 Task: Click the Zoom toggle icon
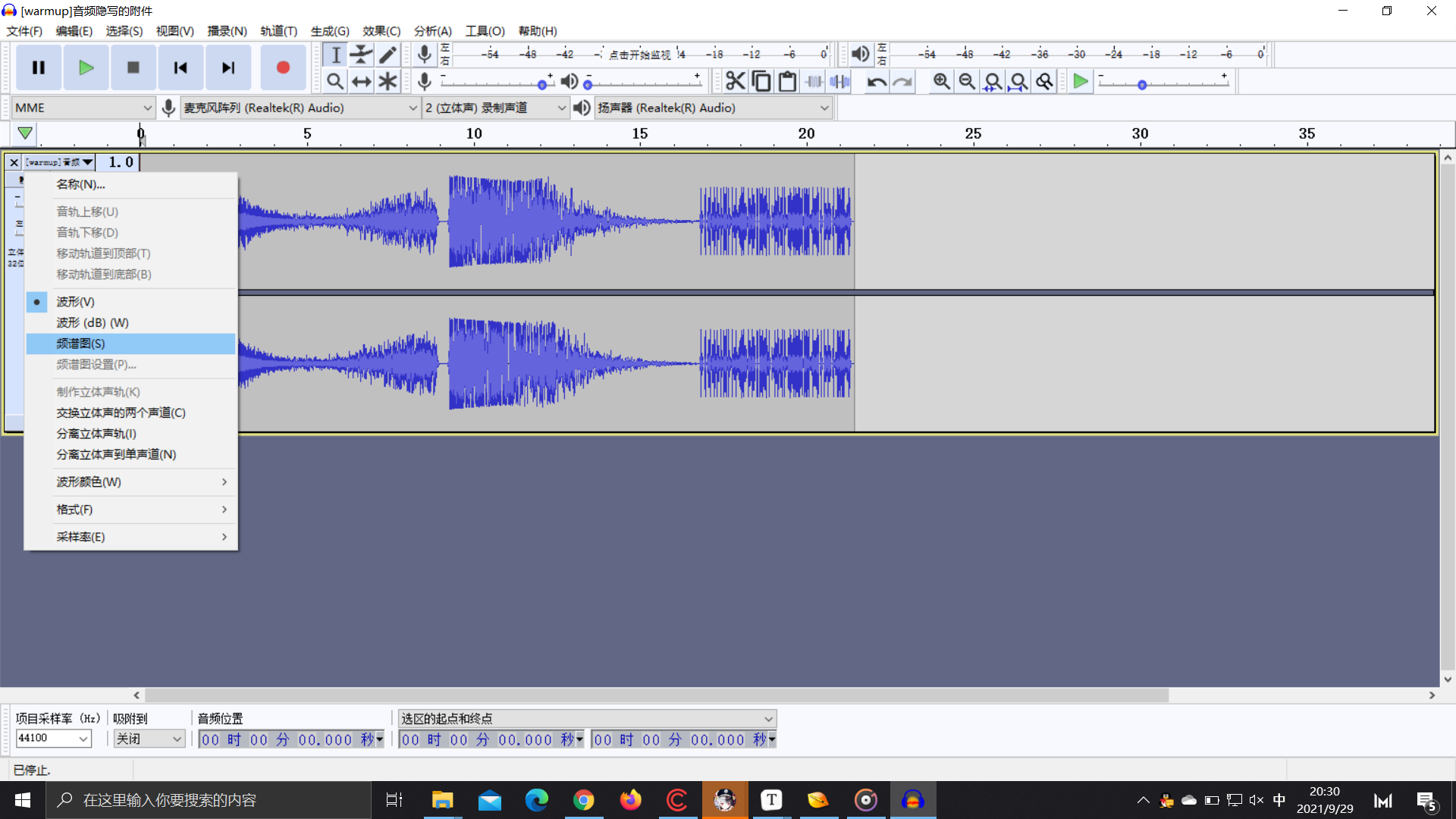[x=1044, y=81]
